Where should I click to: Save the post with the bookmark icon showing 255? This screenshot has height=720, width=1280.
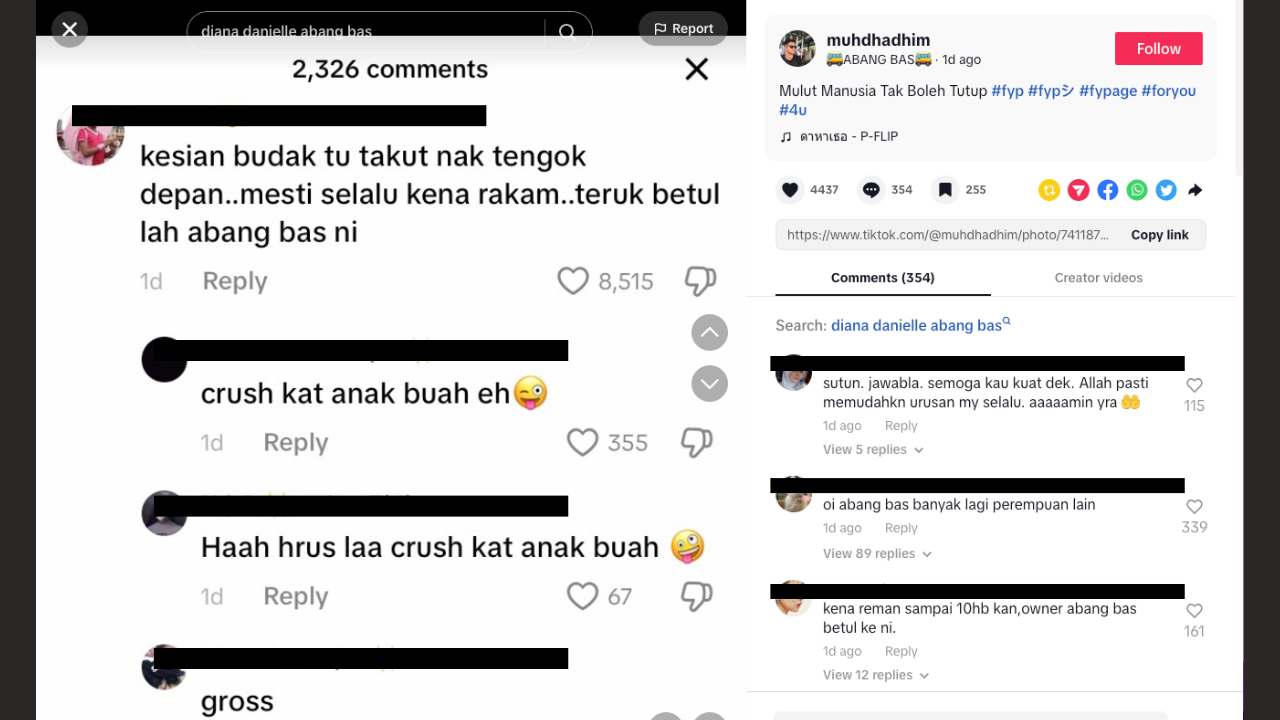coord(945,190)
